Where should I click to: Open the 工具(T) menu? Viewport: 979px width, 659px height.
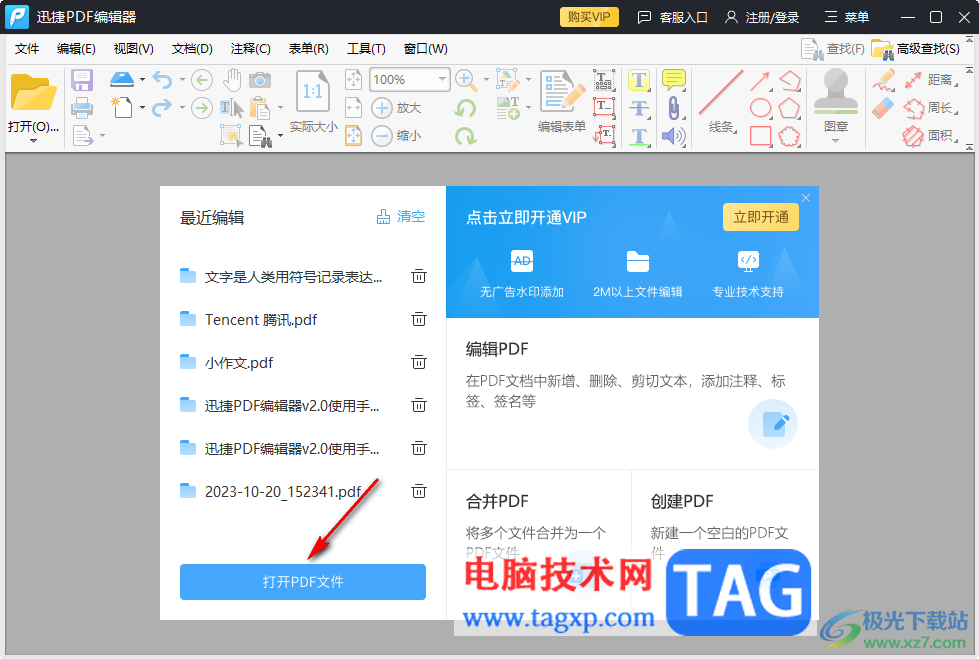[x=367, y=49]
